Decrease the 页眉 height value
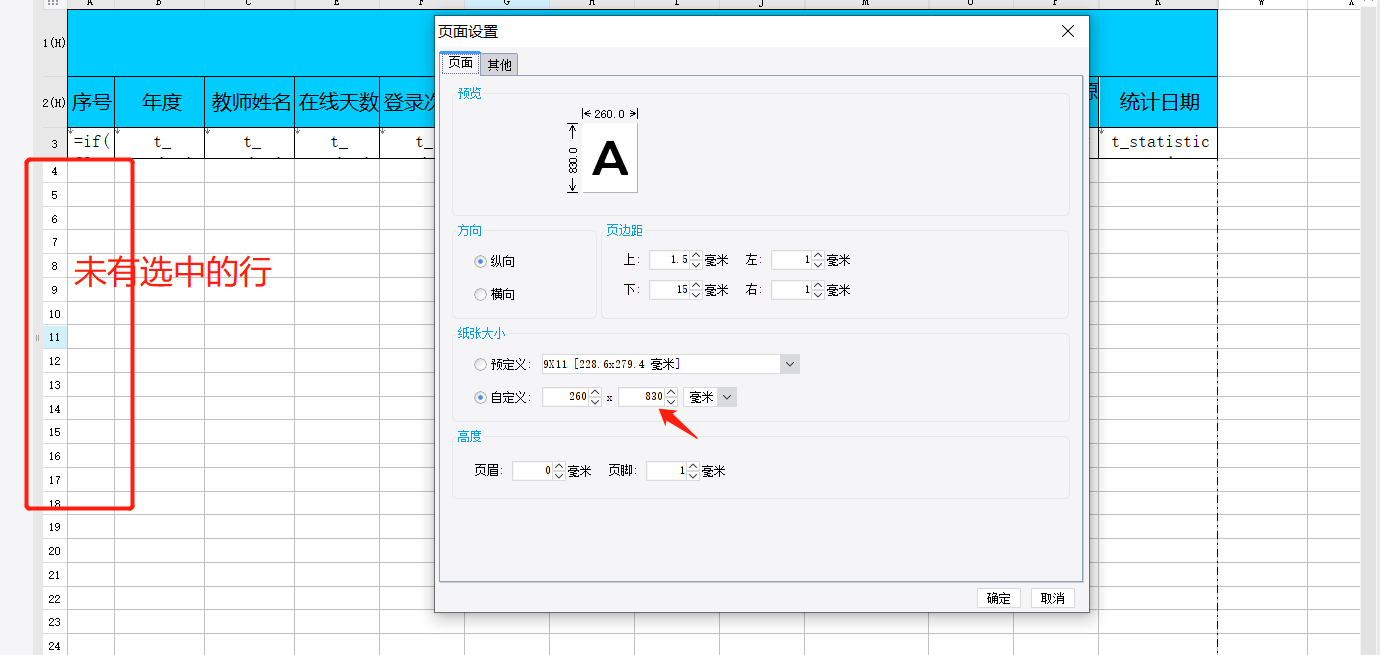This screenshot has width=1380, height=655. tap(560, 476)
